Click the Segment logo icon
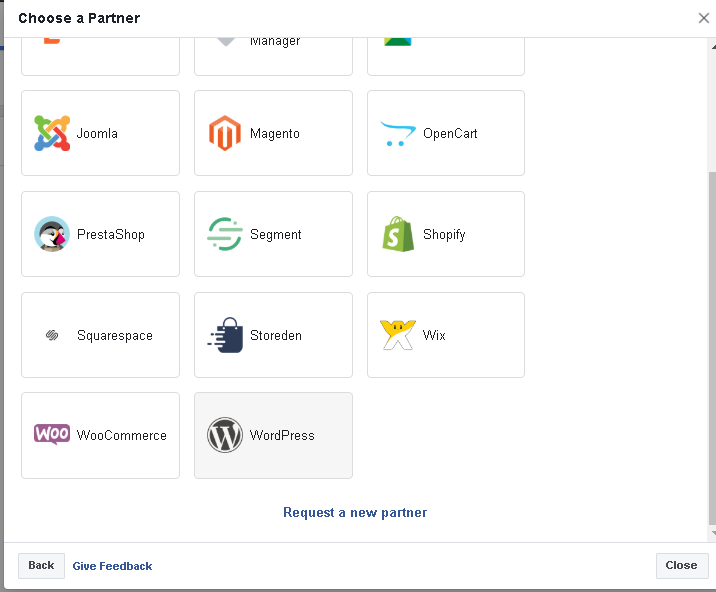The height and width of the screenshot is (592, 716). [x=225, y=234]
